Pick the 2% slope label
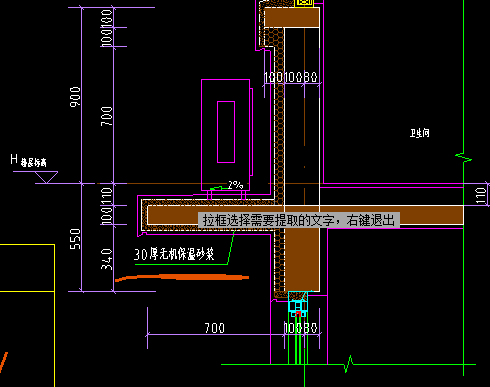Viewport: 490px width, 387px height. coord(235,185)
